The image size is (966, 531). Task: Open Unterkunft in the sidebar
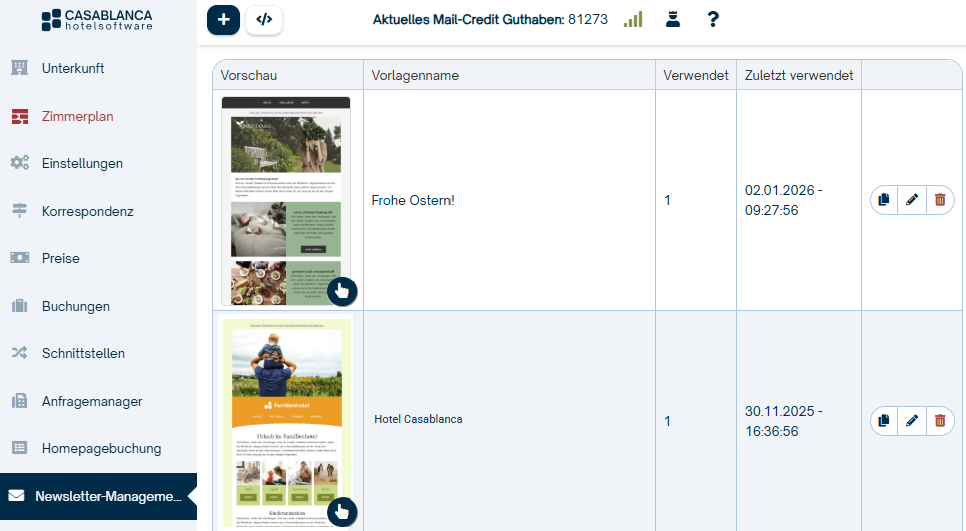[73, 68]
